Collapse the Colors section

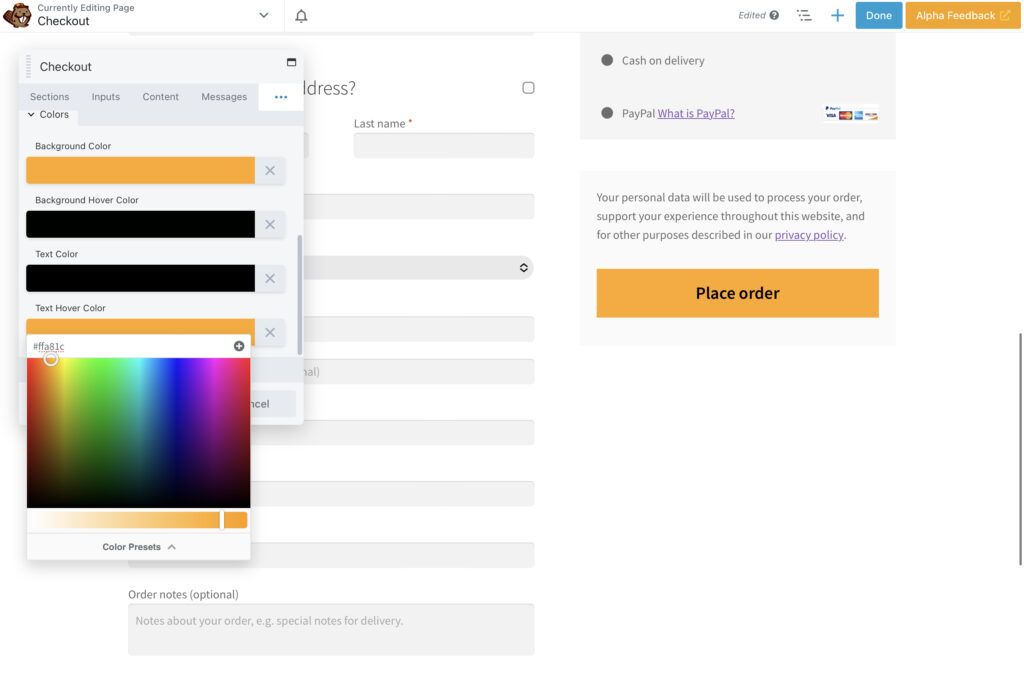[49, 114]
